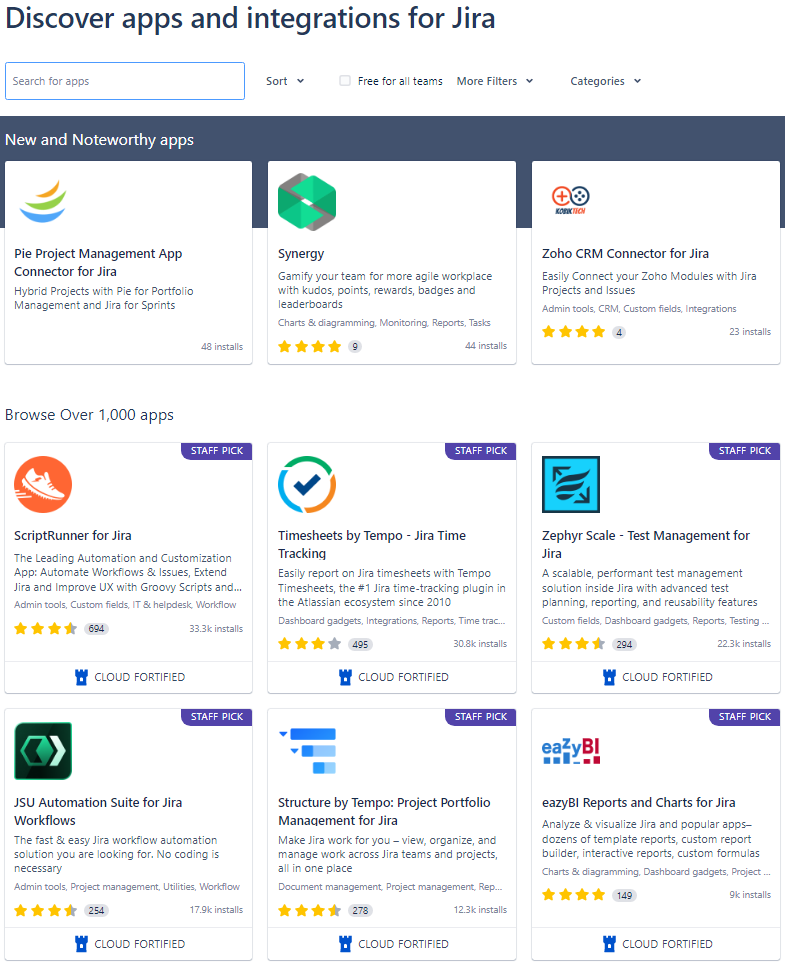Viewport: 785px width, 965px height.
Task: Click Staff Pick badge on Zephyr Scale card
Action: (x=744, y=450)
